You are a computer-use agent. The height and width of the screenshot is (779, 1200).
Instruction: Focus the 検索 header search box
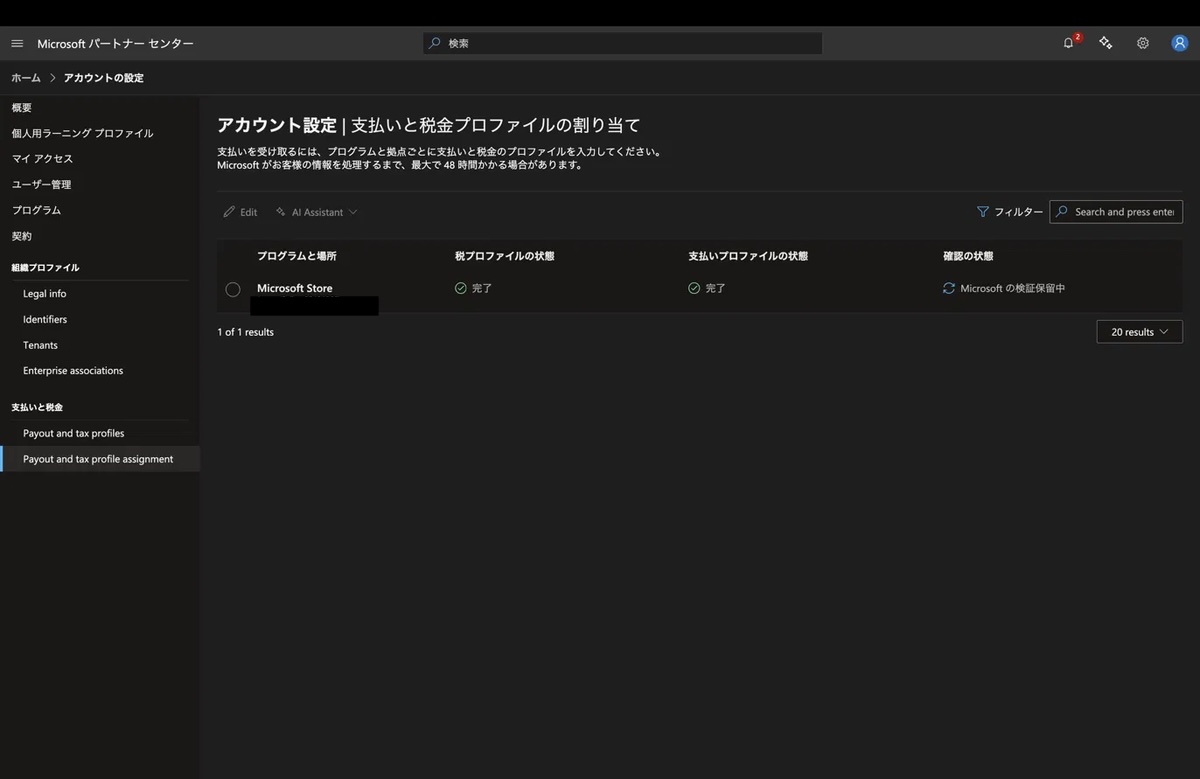point(622,43)
